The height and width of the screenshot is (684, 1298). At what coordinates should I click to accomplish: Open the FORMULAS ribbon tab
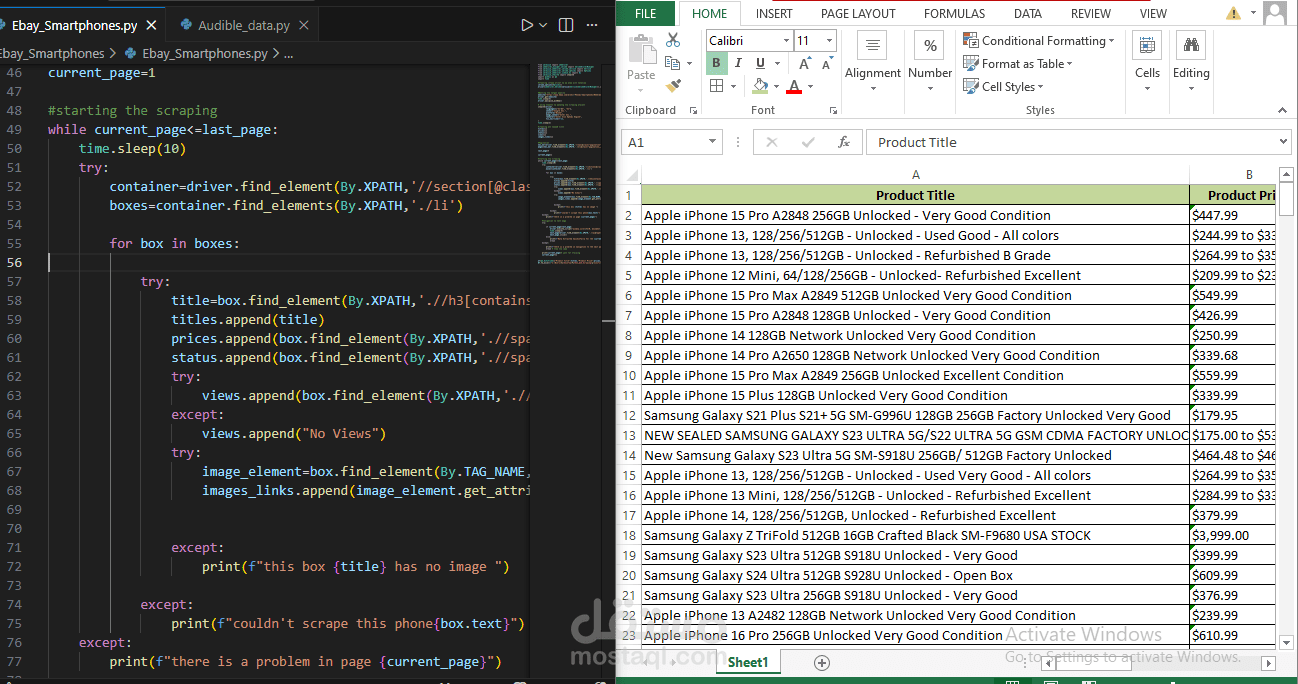coord(953,13)
